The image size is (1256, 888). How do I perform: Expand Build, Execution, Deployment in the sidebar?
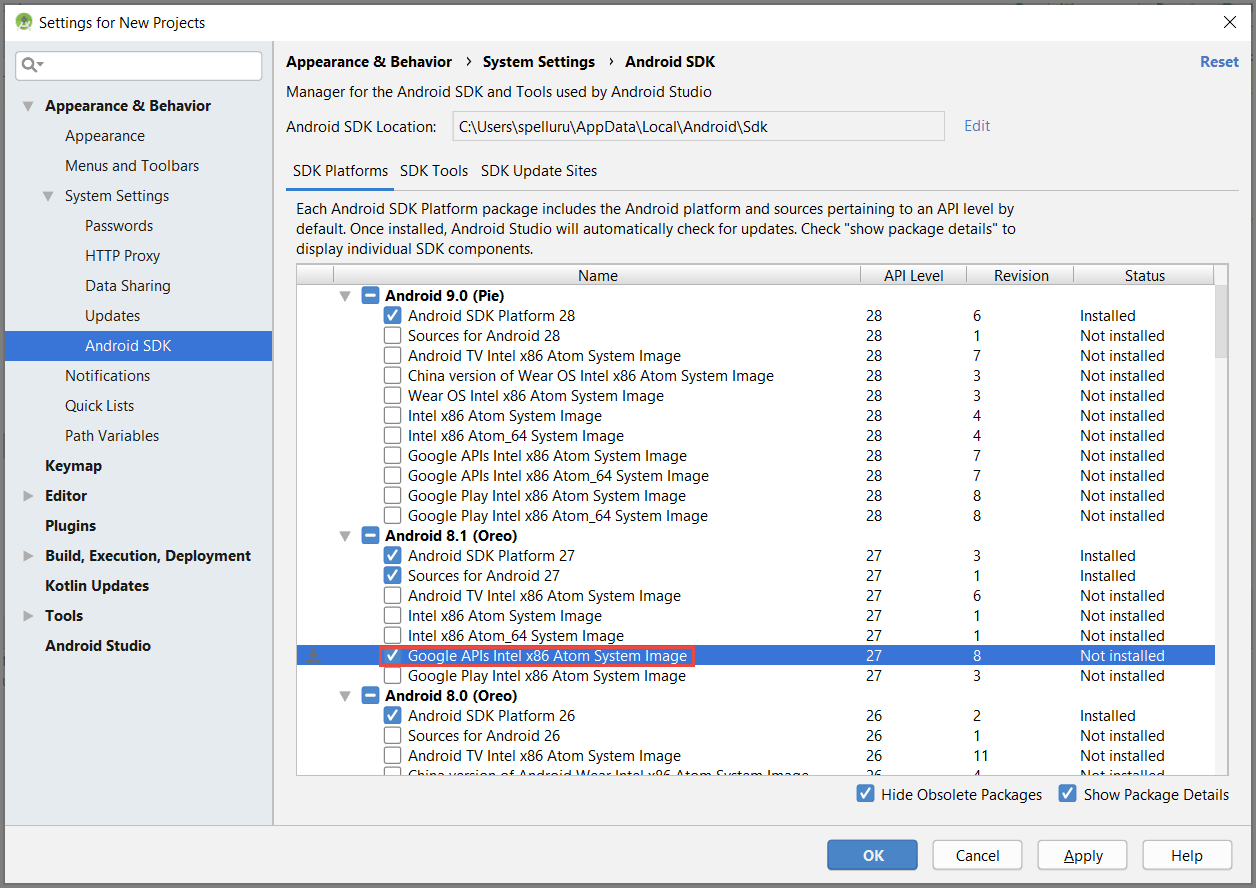(29, 555)
